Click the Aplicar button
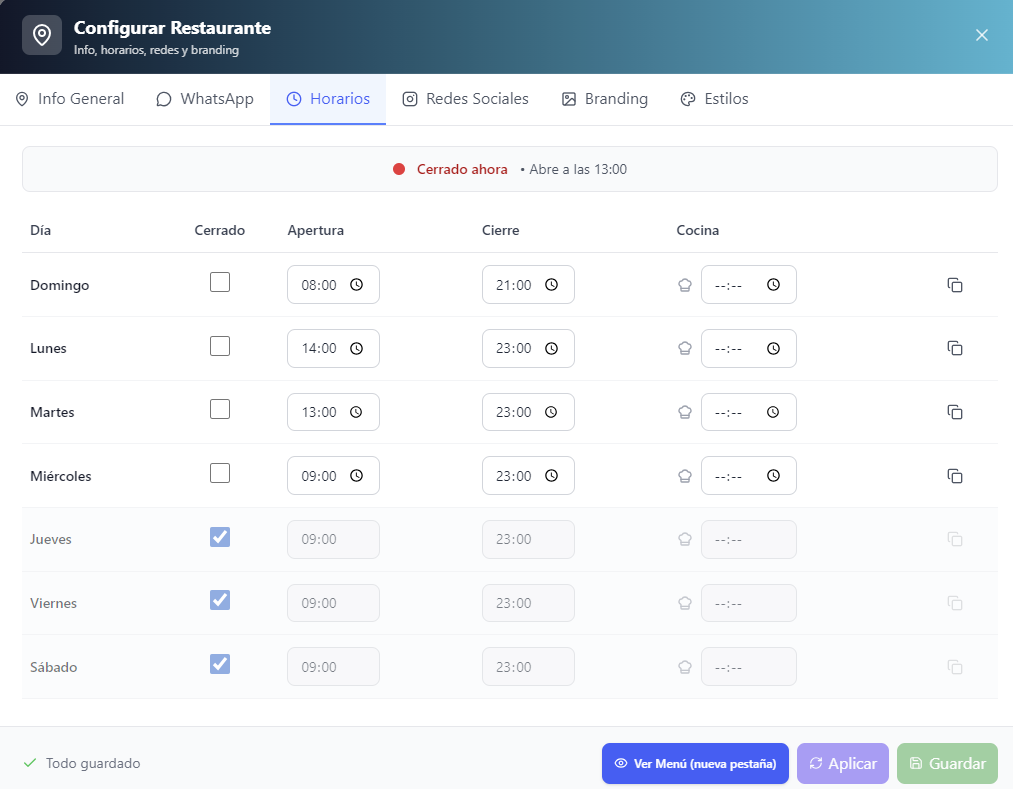Image resolution: width=1013 pixels, height=789 pixels. click(x=842, y=763)
